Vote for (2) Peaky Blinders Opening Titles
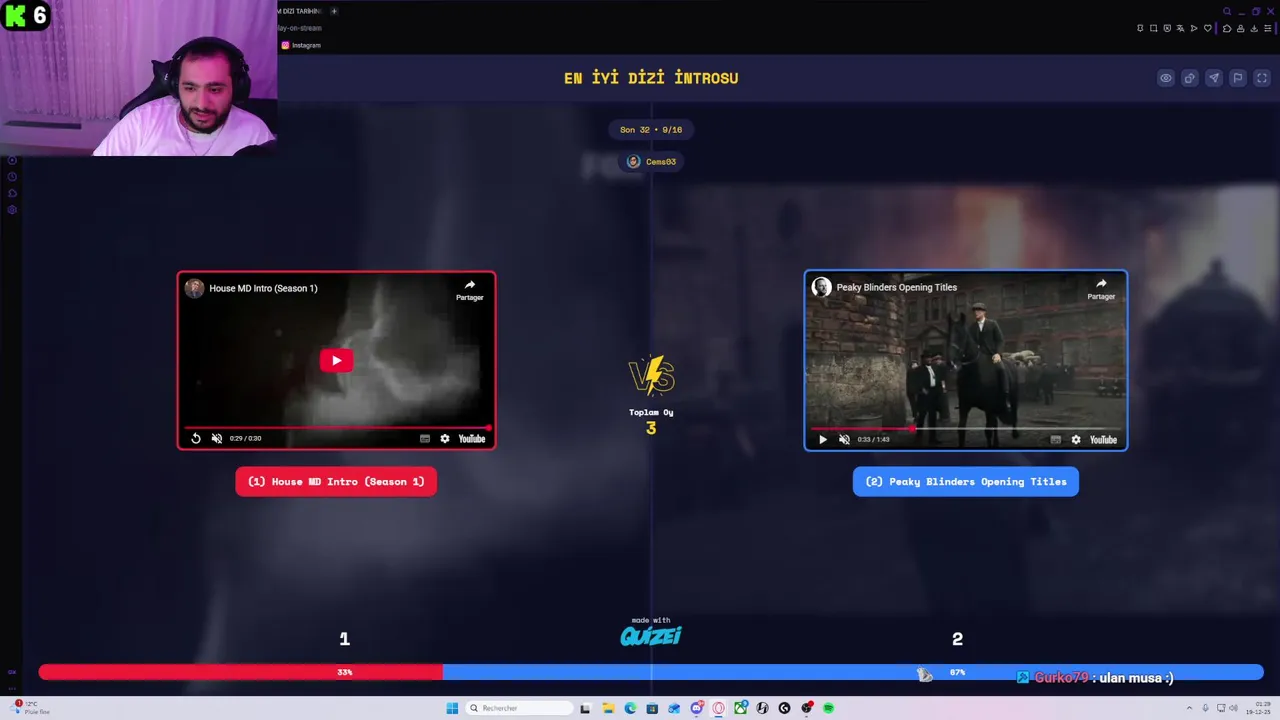Viewport: 1280px width, 720px height. click(966, 481)
